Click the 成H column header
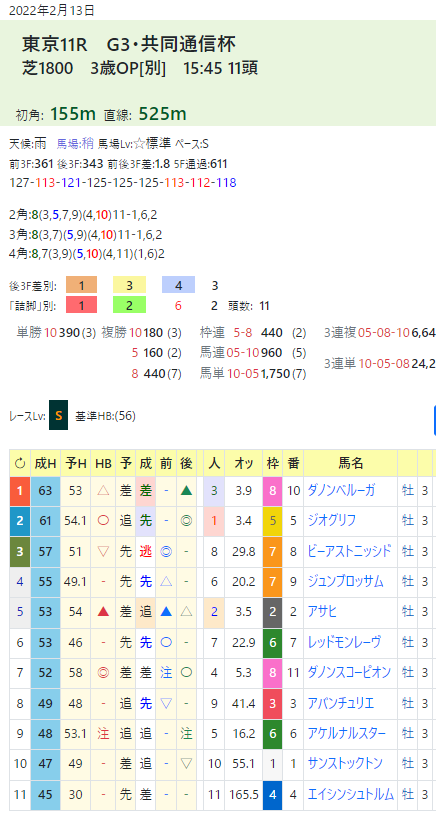 tap(45, 463)
